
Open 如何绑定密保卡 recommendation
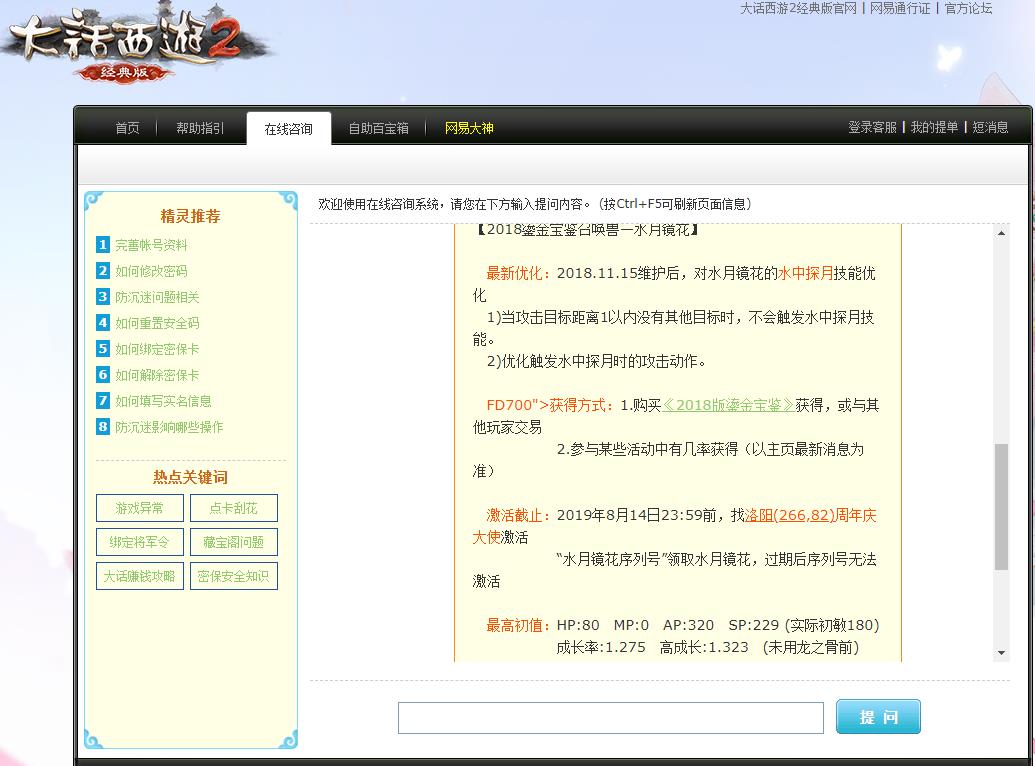pyautogui.click(x=157, y=349)
